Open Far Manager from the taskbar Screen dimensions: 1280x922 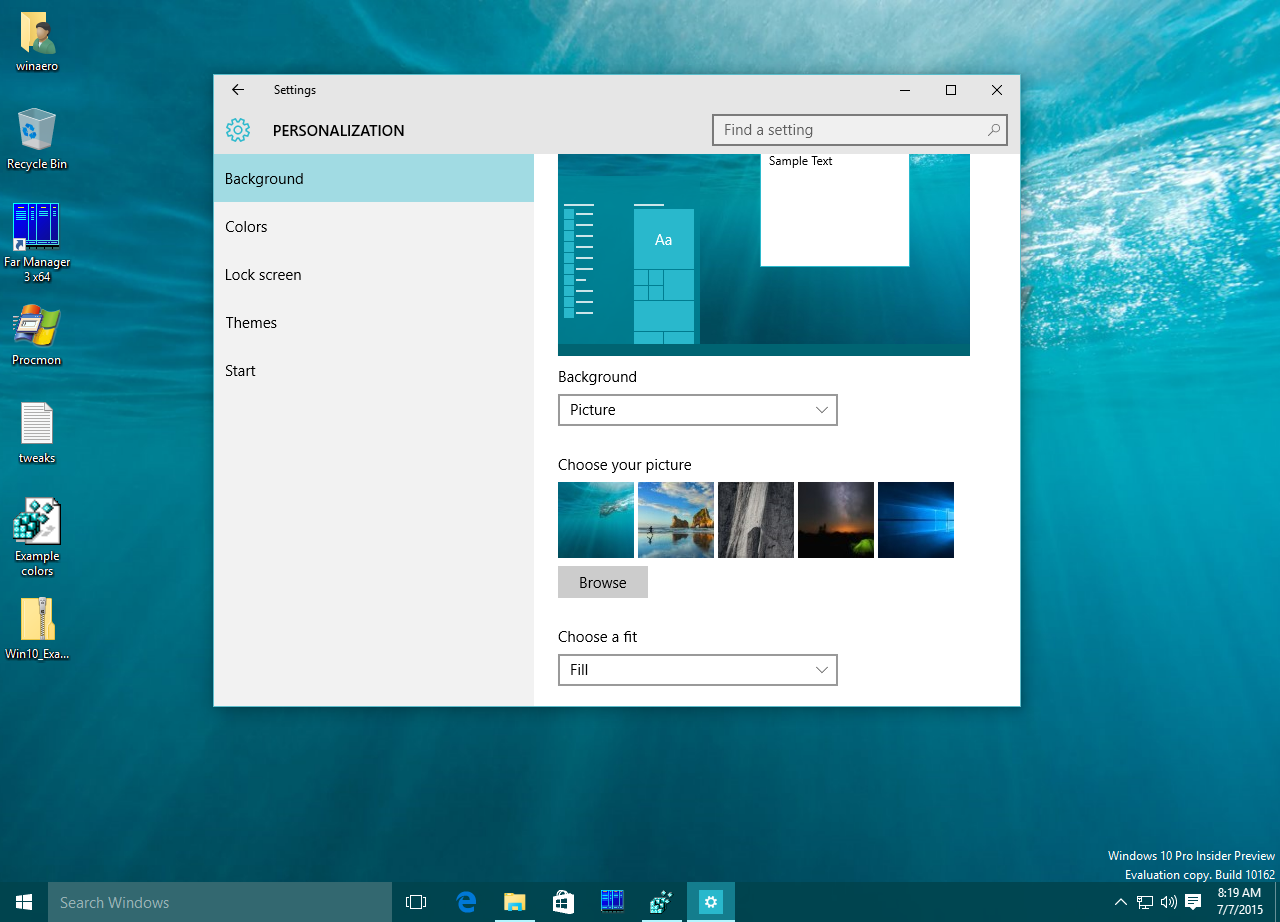click(x=612, y=902)
